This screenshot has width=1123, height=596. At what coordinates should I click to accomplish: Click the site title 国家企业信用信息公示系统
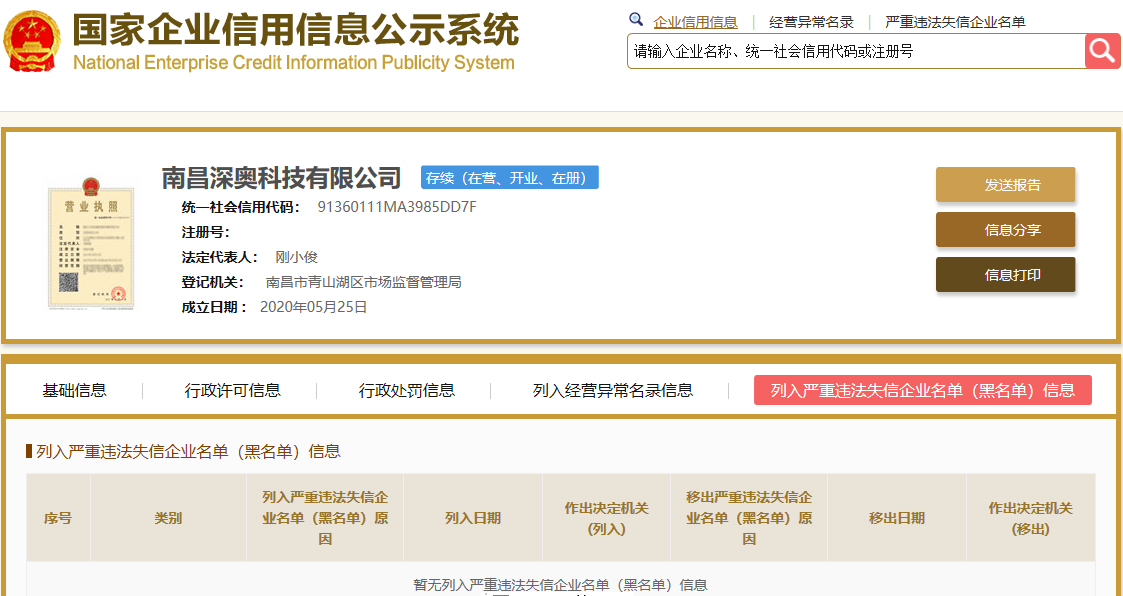[295, 31]
